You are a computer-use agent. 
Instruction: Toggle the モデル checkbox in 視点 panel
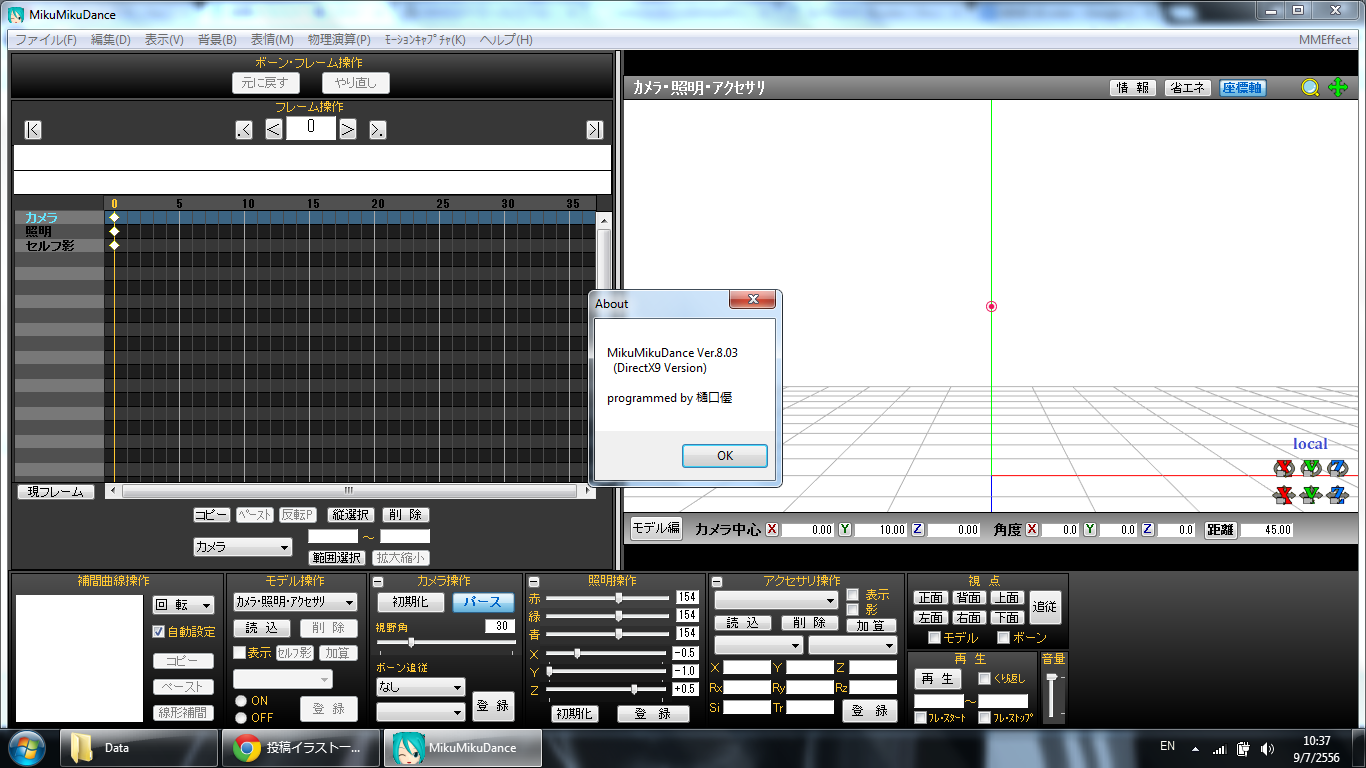coord(935,638)
